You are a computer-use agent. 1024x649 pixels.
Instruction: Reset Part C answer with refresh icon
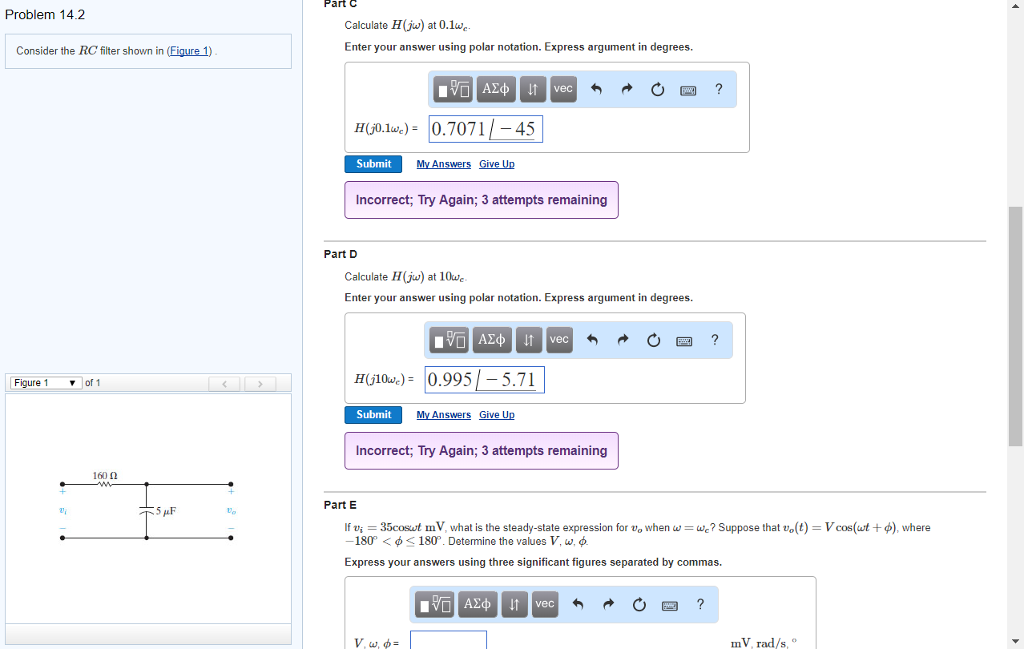coord(658,89)
